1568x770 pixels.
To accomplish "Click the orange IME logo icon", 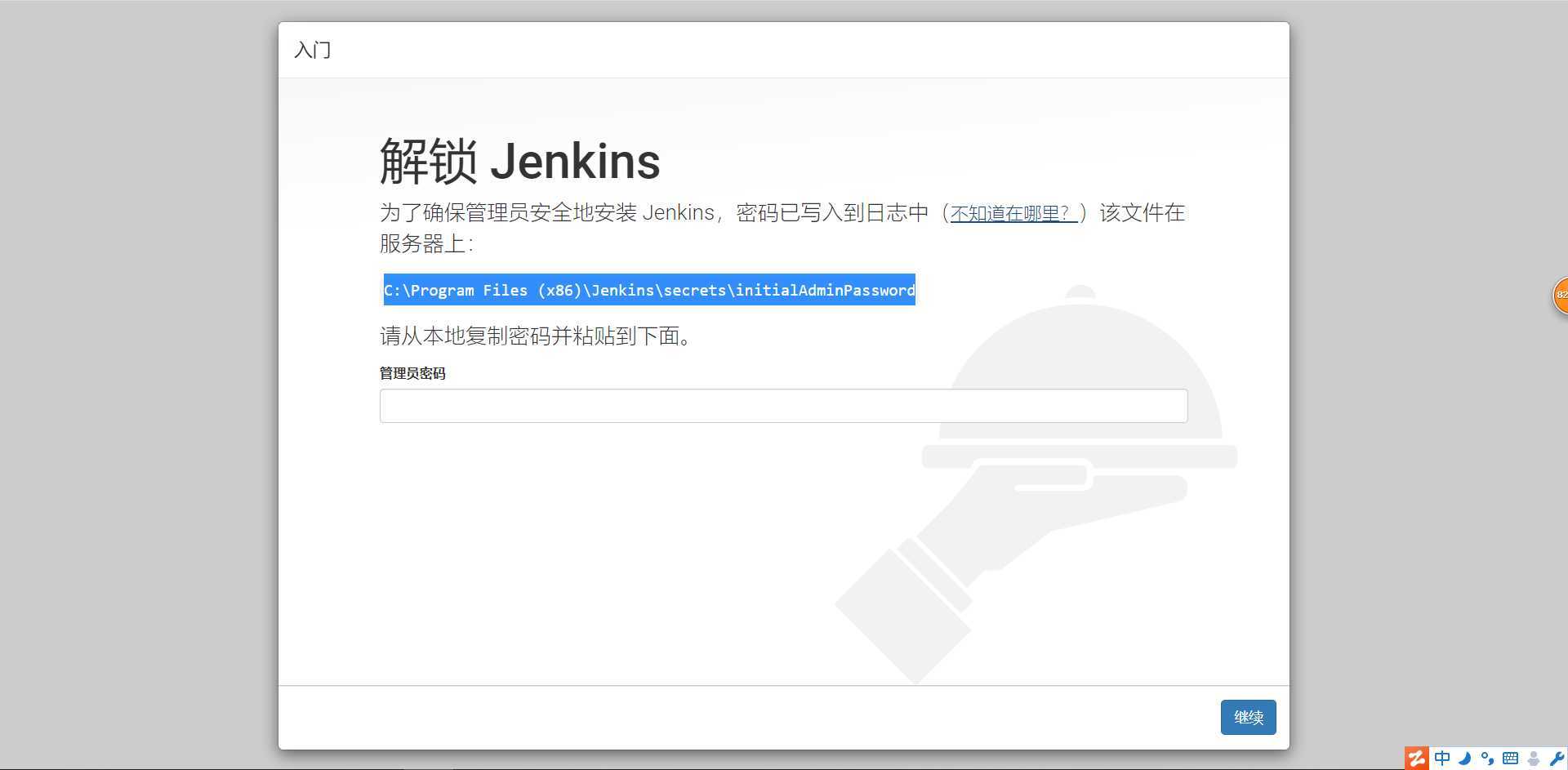I will pyautogui.click(x=1417, y=759).
